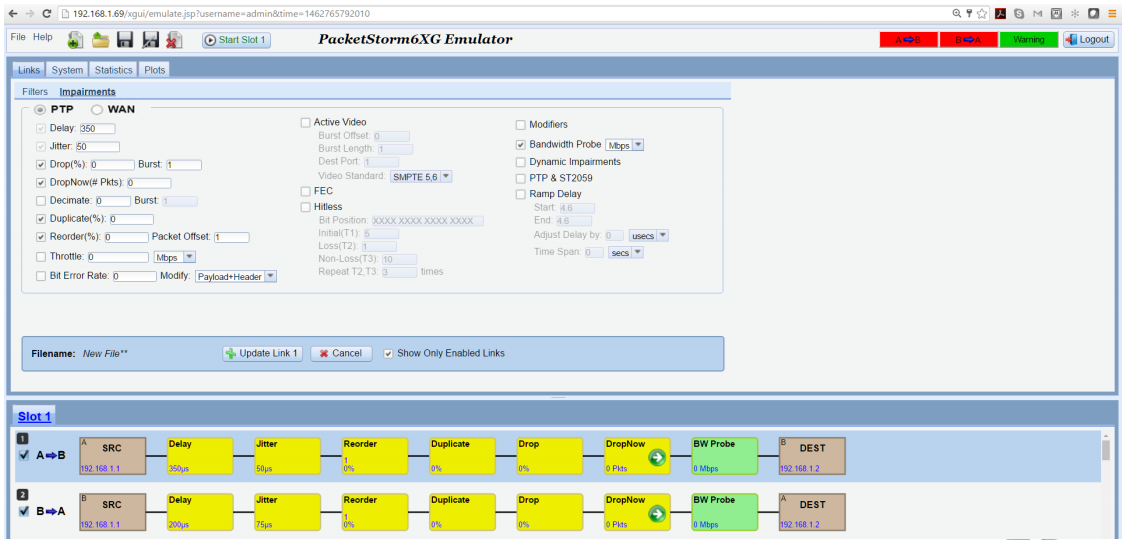Click the Gmail extension icon

tap(1038, 14)
